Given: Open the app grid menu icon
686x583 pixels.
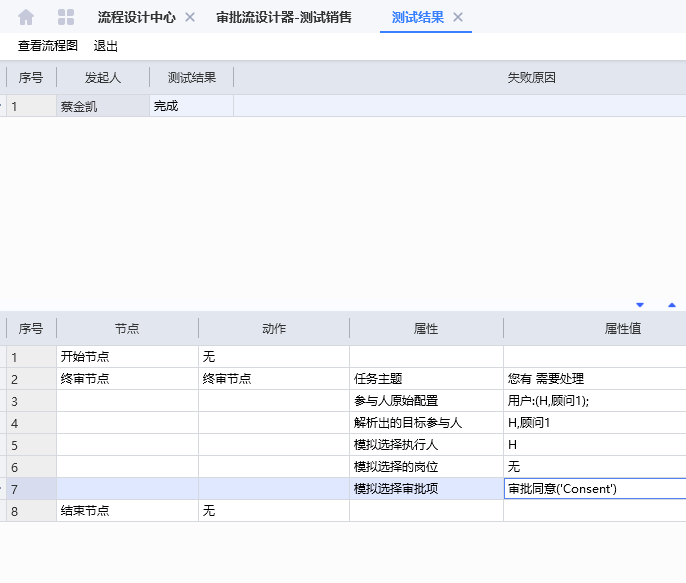Looking at the screenshot, I should pos(66,17).
